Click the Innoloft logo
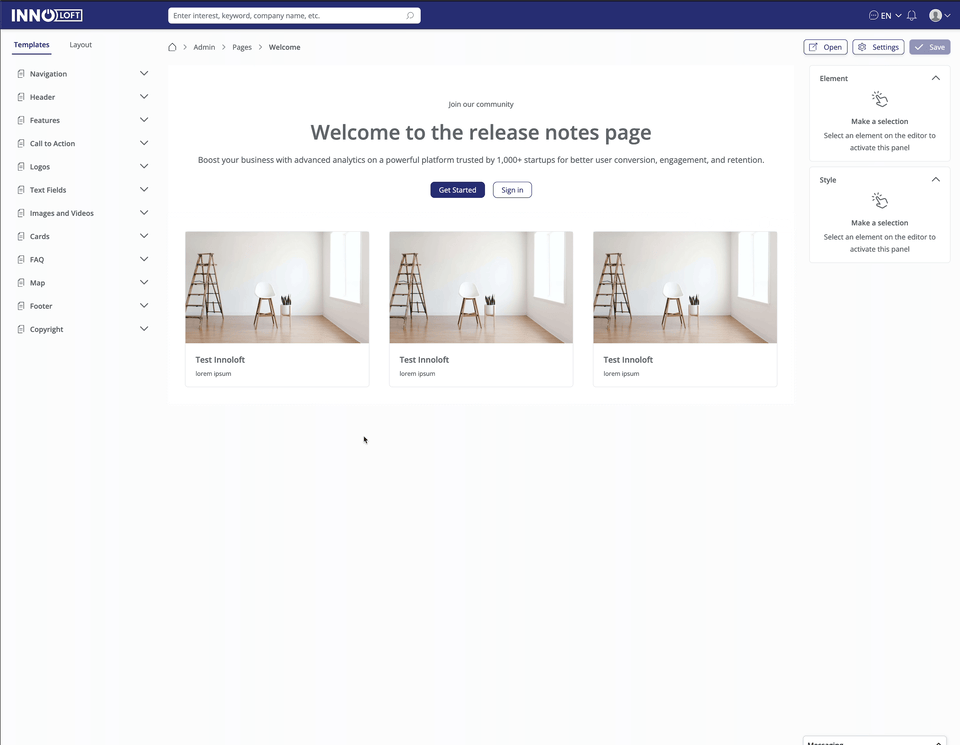 pos(47,15)
